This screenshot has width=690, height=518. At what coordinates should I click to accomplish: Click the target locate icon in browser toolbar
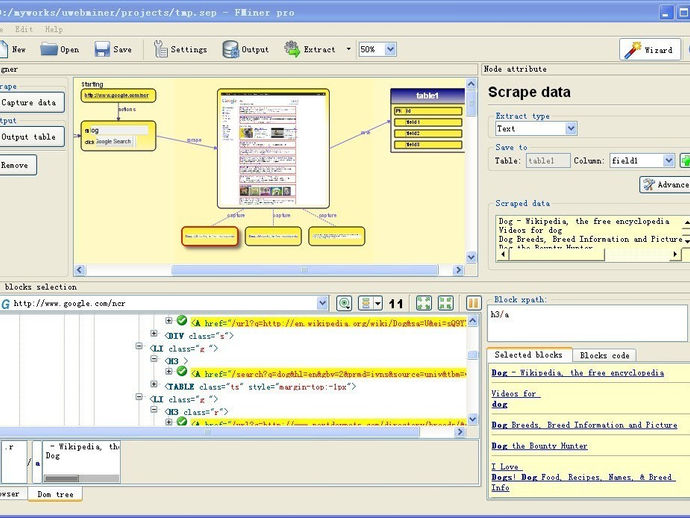(x=344, y=303)
